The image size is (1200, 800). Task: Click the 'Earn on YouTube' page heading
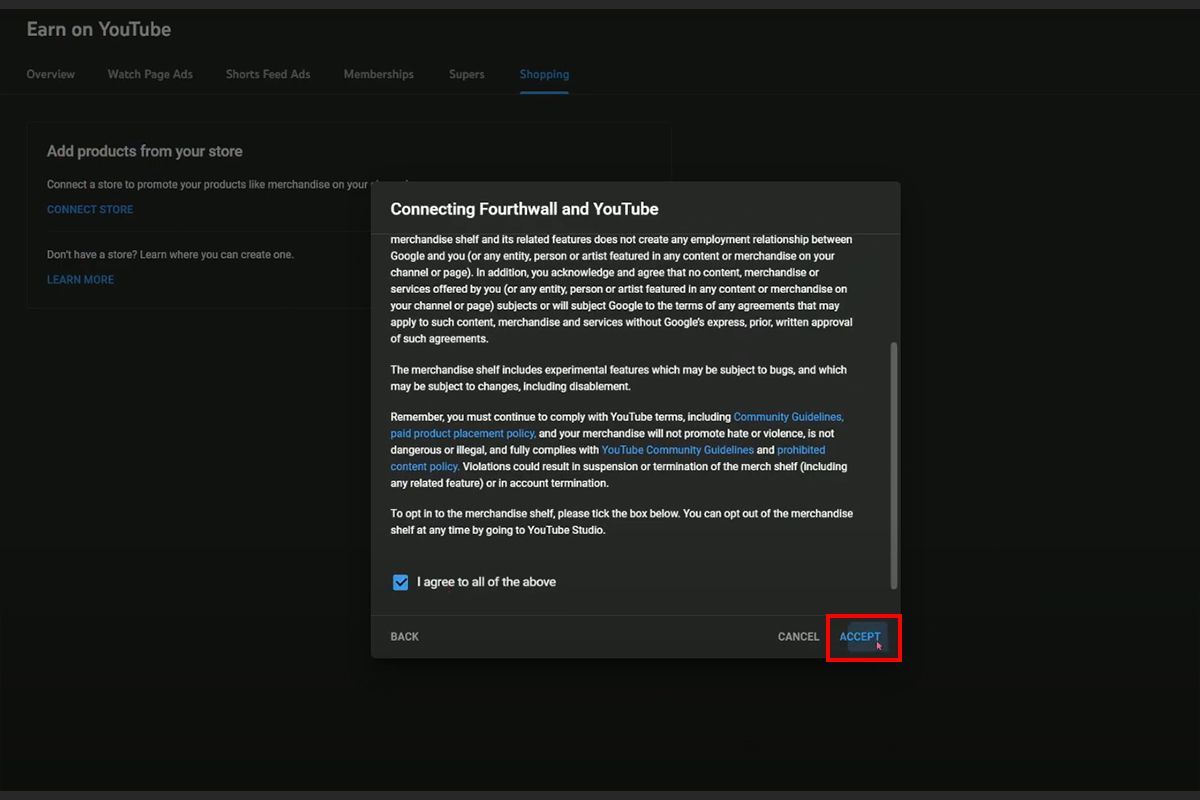99,29
